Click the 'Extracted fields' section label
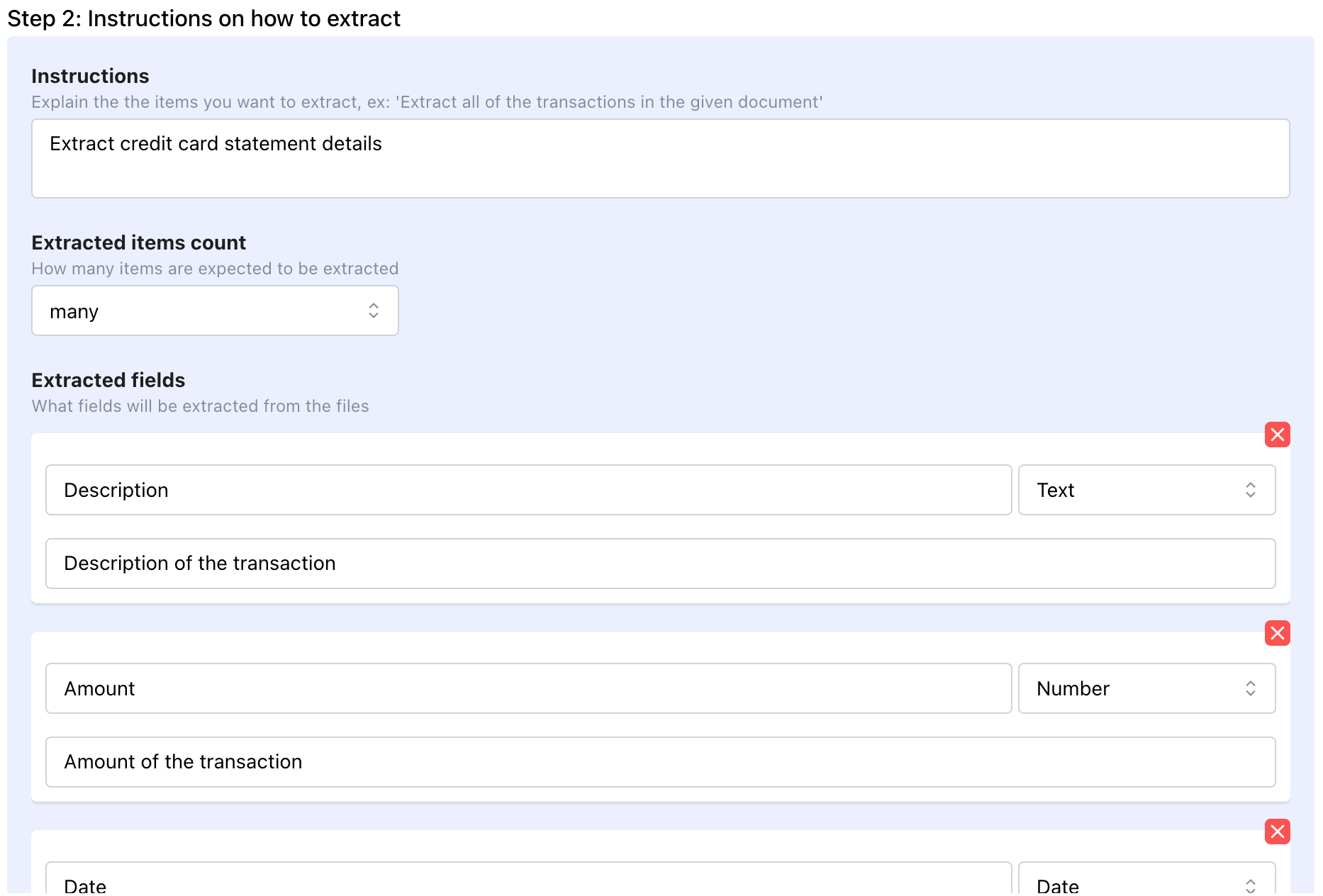The width and height of the screenshot is (1323, 896). coord(108,380)
